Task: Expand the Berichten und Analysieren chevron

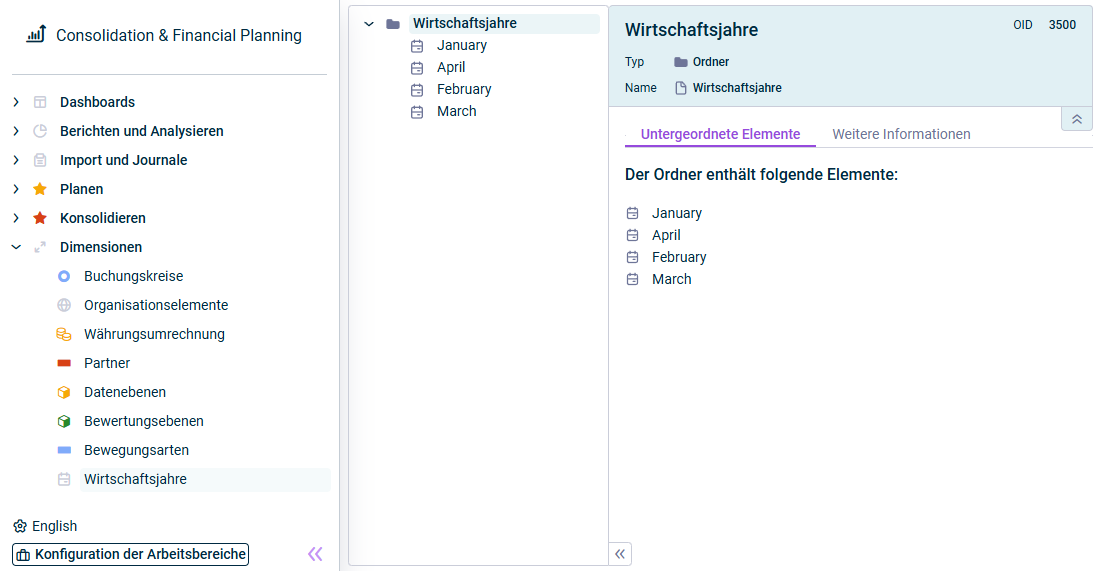Action: pyautogui.click(x=16, y=131)
